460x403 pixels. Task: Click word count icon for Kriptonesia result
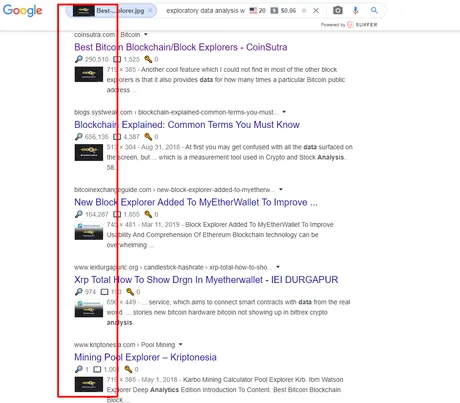97,369
